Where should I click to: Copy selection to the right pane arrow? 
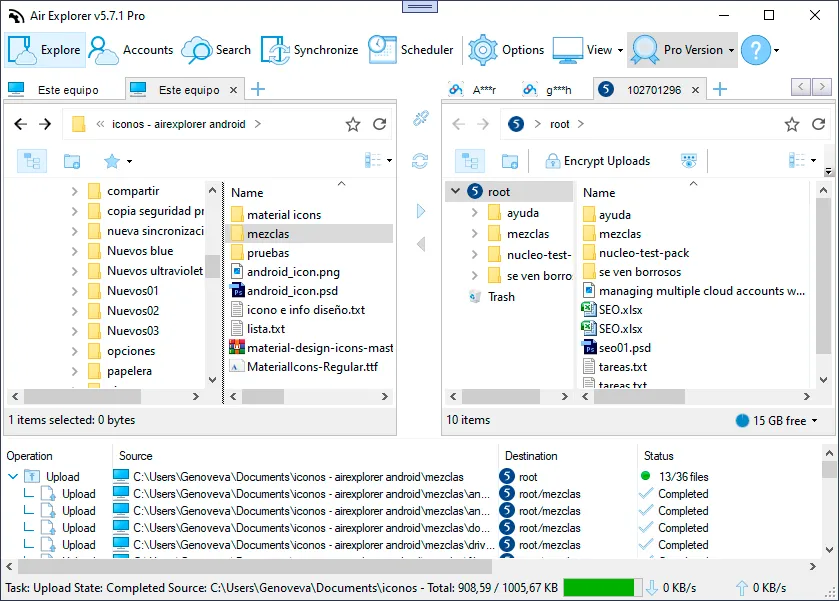tap(421, 211)
